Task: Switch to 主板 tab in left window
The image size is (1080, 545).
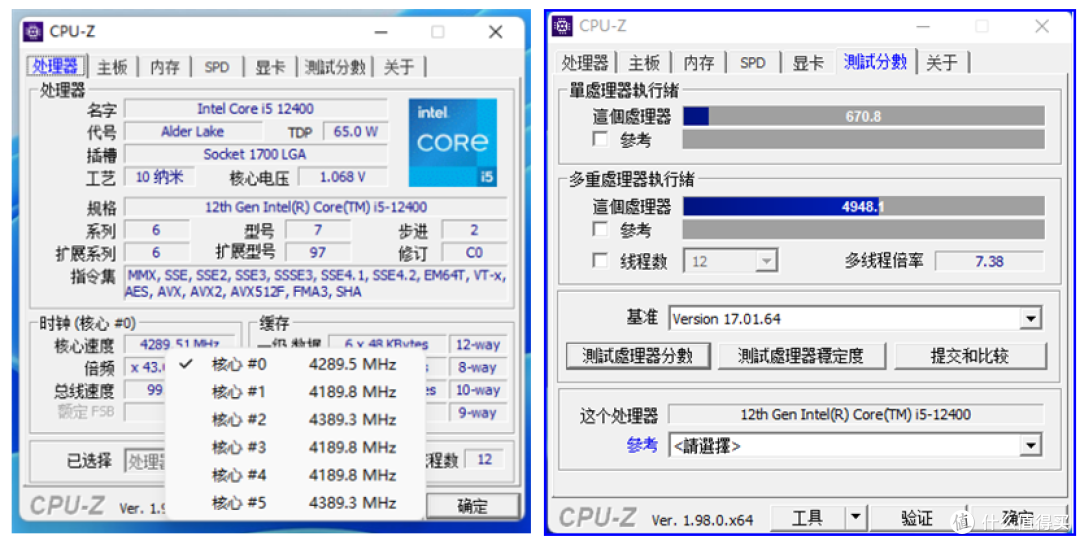Action: point(112,67)
